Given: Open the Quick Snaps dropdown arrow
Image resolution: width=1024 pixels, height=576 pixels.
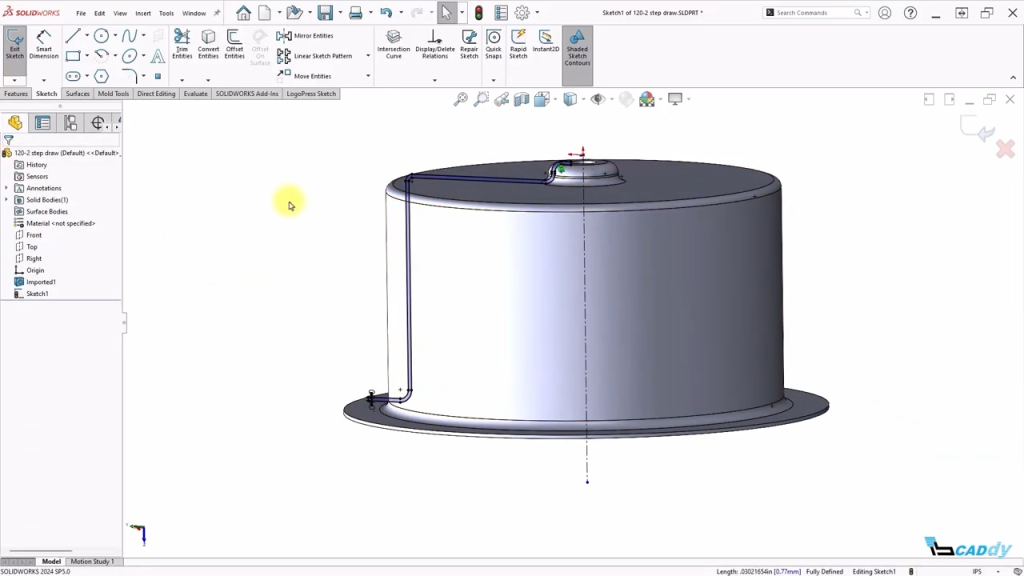Looking at the screenshot, I should [x=493, y=80].
